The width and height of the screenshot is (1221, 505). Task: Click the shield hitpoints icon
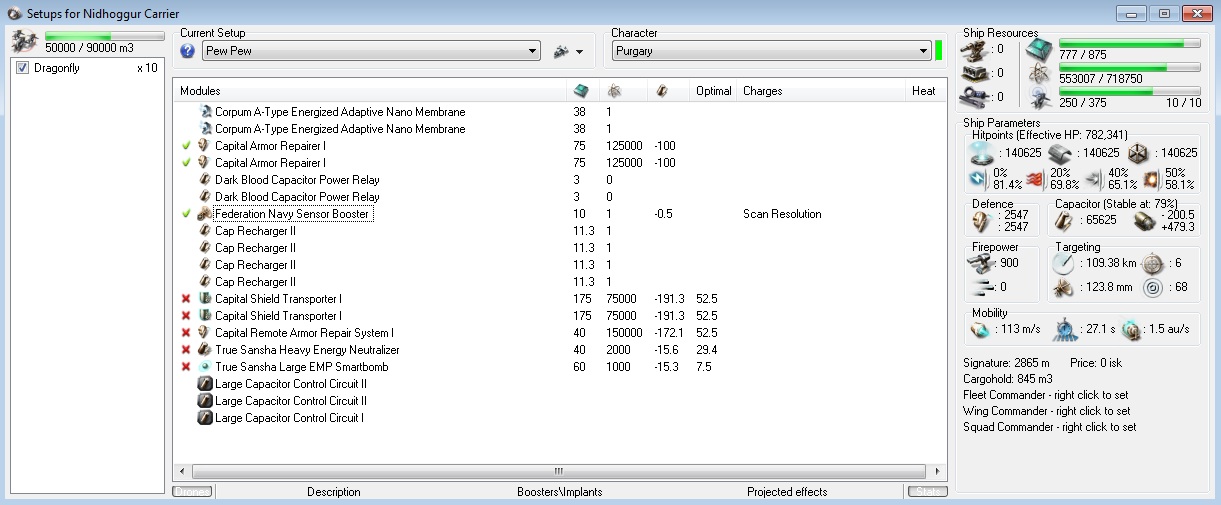coord(981,153)
